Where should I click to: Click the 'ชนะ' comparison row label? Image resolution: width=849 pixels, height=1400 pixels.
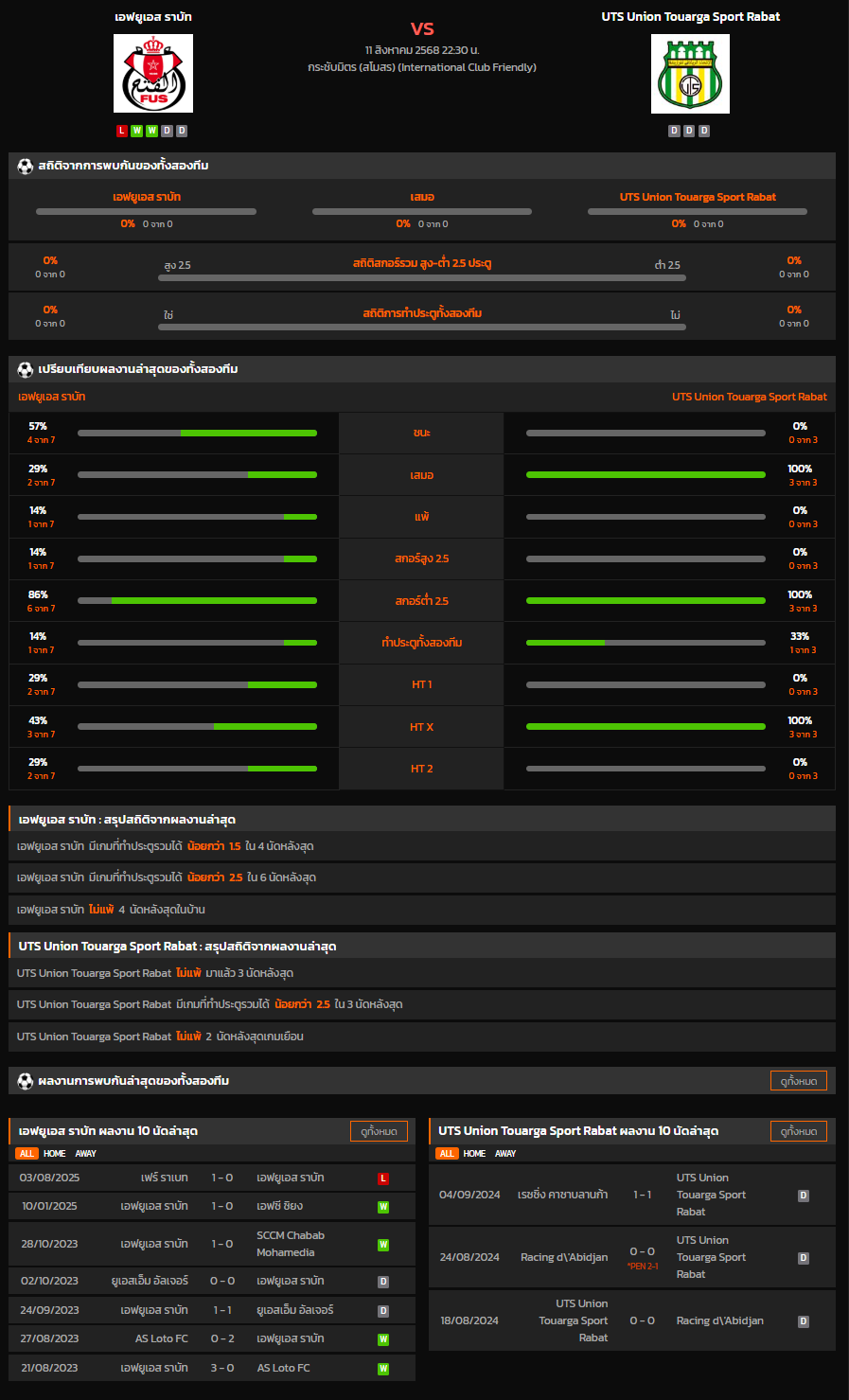click(422, 434)
